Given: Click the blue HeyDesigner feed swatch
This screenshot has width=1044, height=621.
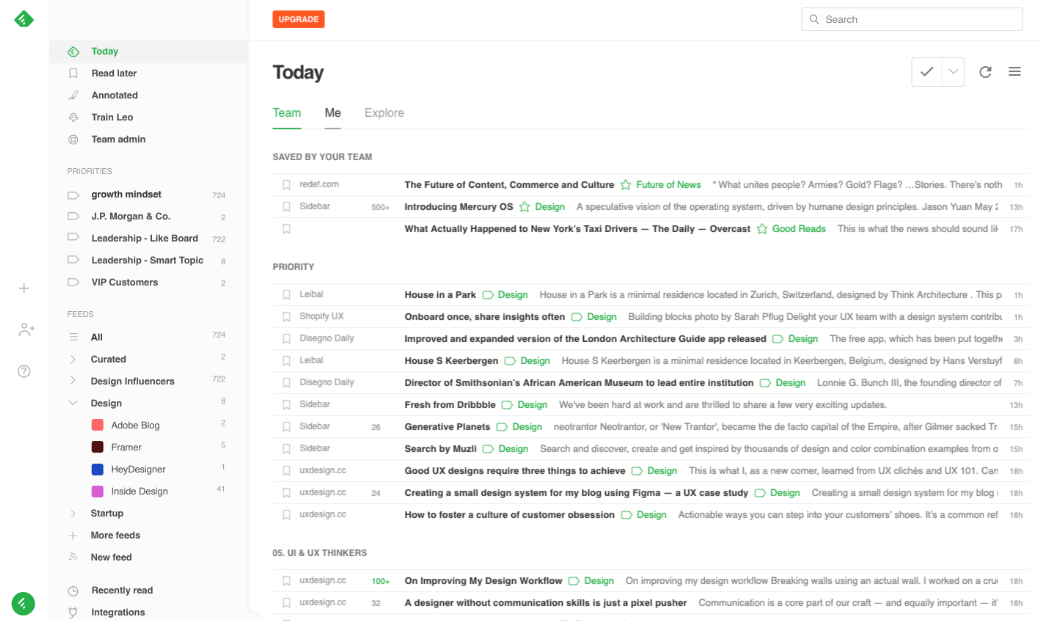Looking at the screenshot, I should (x=97, y=469).
